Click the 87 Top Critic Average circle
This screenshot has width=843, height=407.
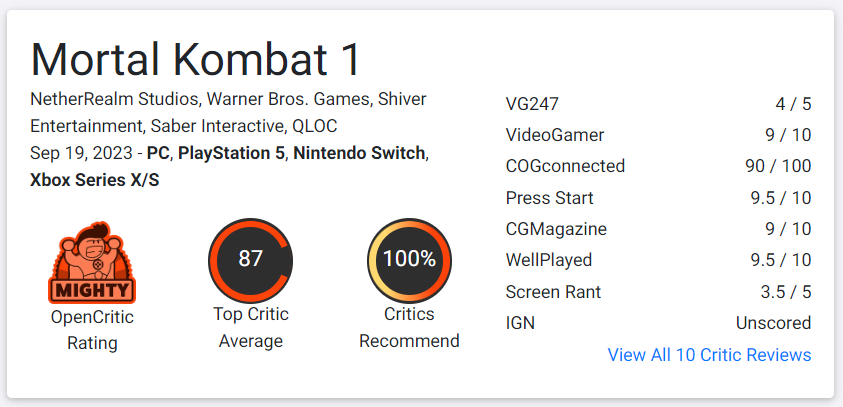(251, 261)
